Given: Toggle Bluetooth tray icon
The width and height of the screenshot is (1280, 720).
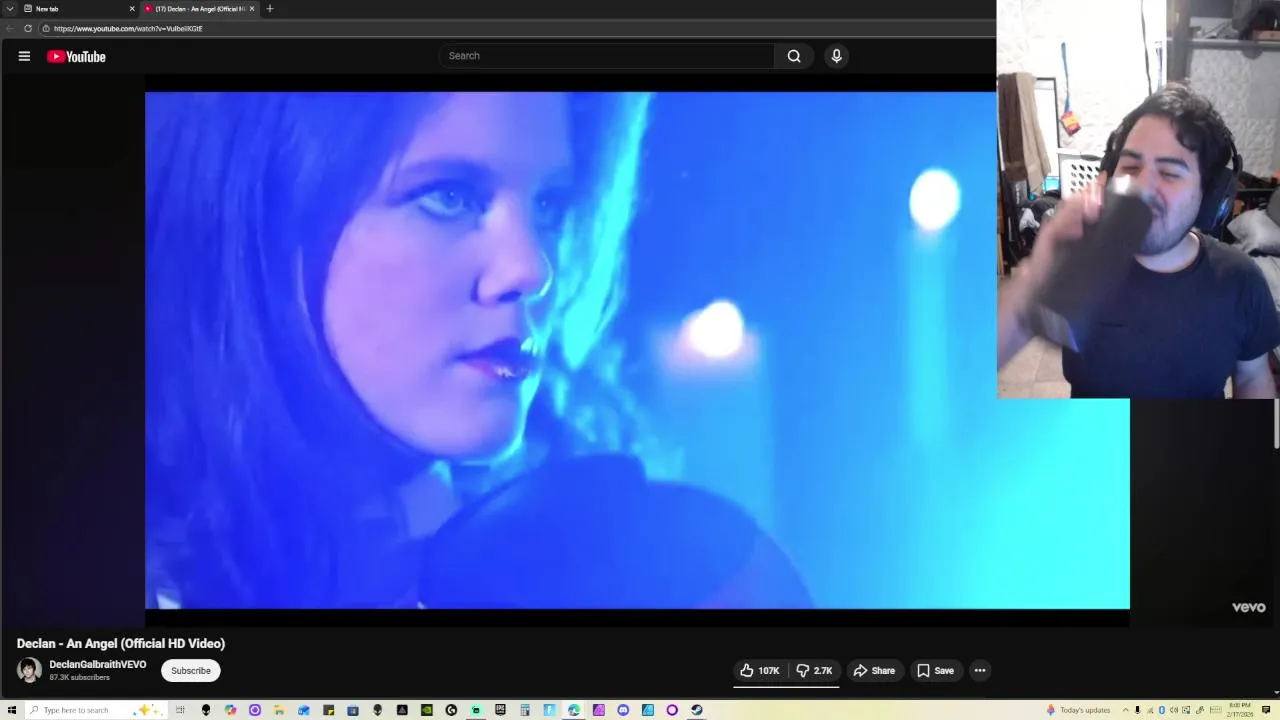Looking at the screenshot, I should pos(1162,710).
